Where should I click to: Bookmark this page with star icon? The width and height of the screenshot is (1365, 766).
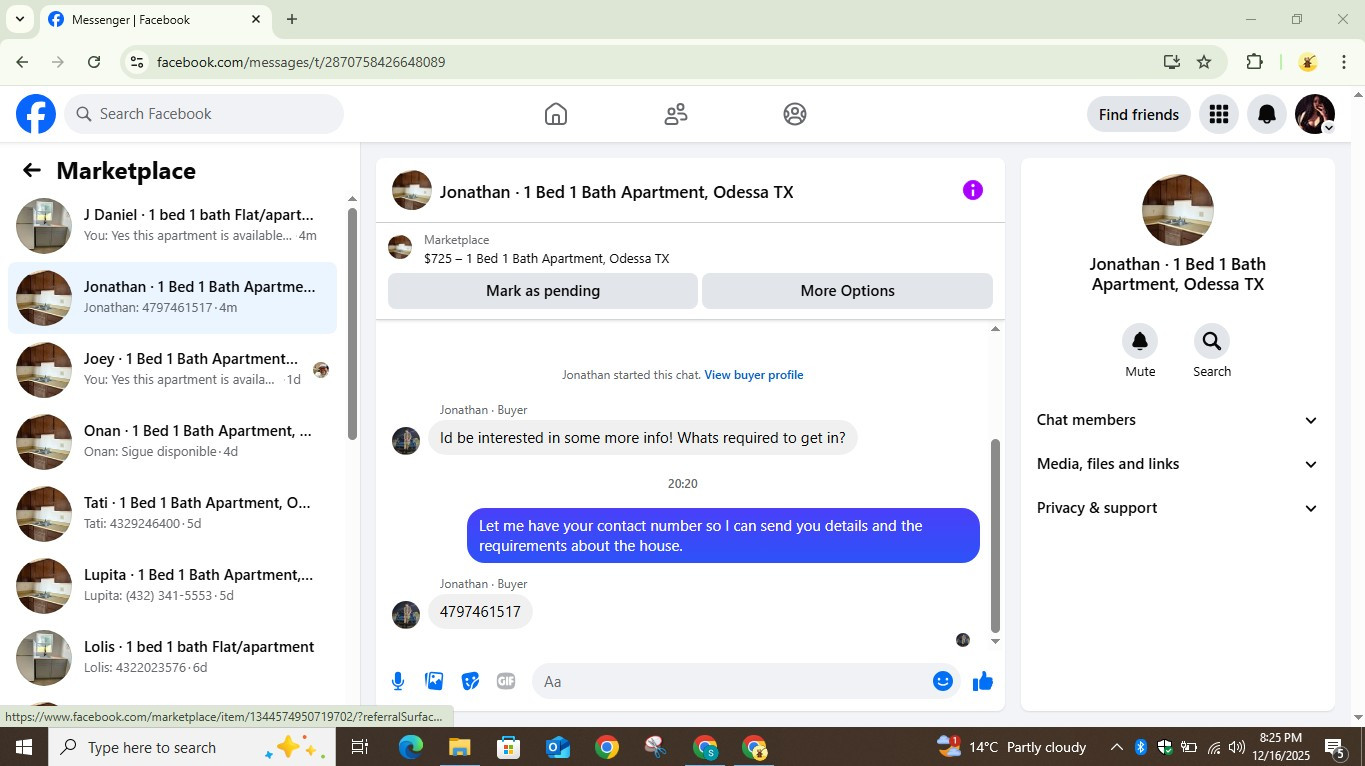click(x=1204, y=62)
